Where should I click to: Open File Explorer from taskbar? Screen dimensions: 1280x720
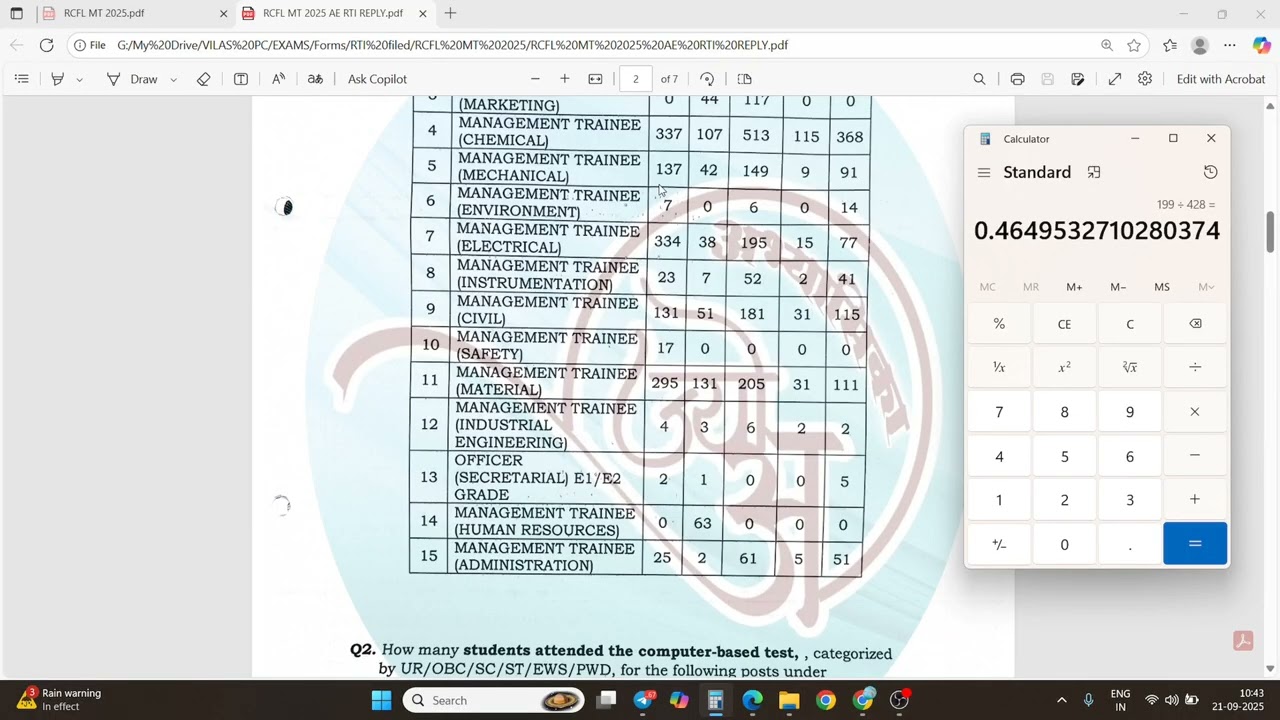point(789,700)
